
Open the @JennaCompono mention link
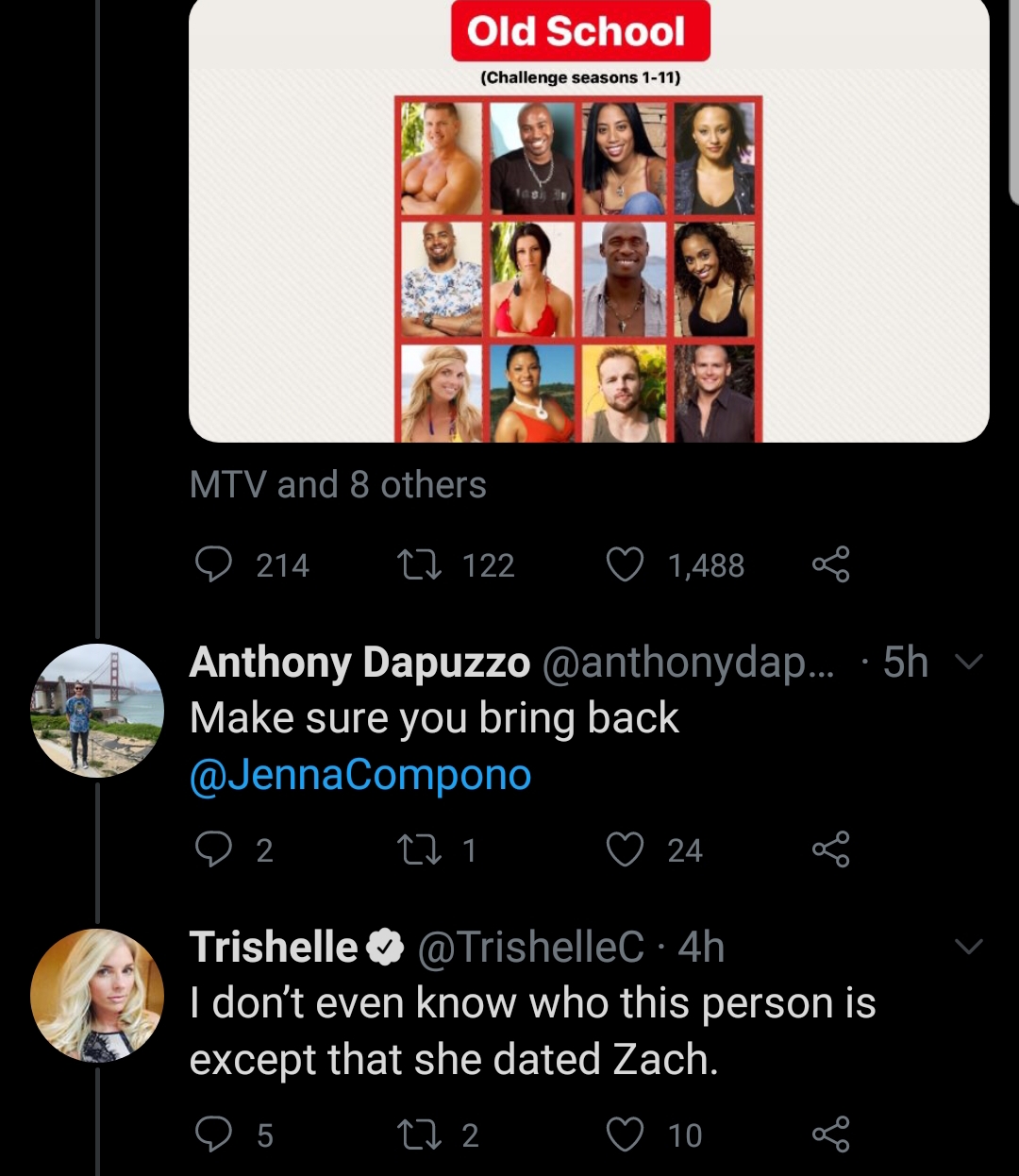pos(360,776)
